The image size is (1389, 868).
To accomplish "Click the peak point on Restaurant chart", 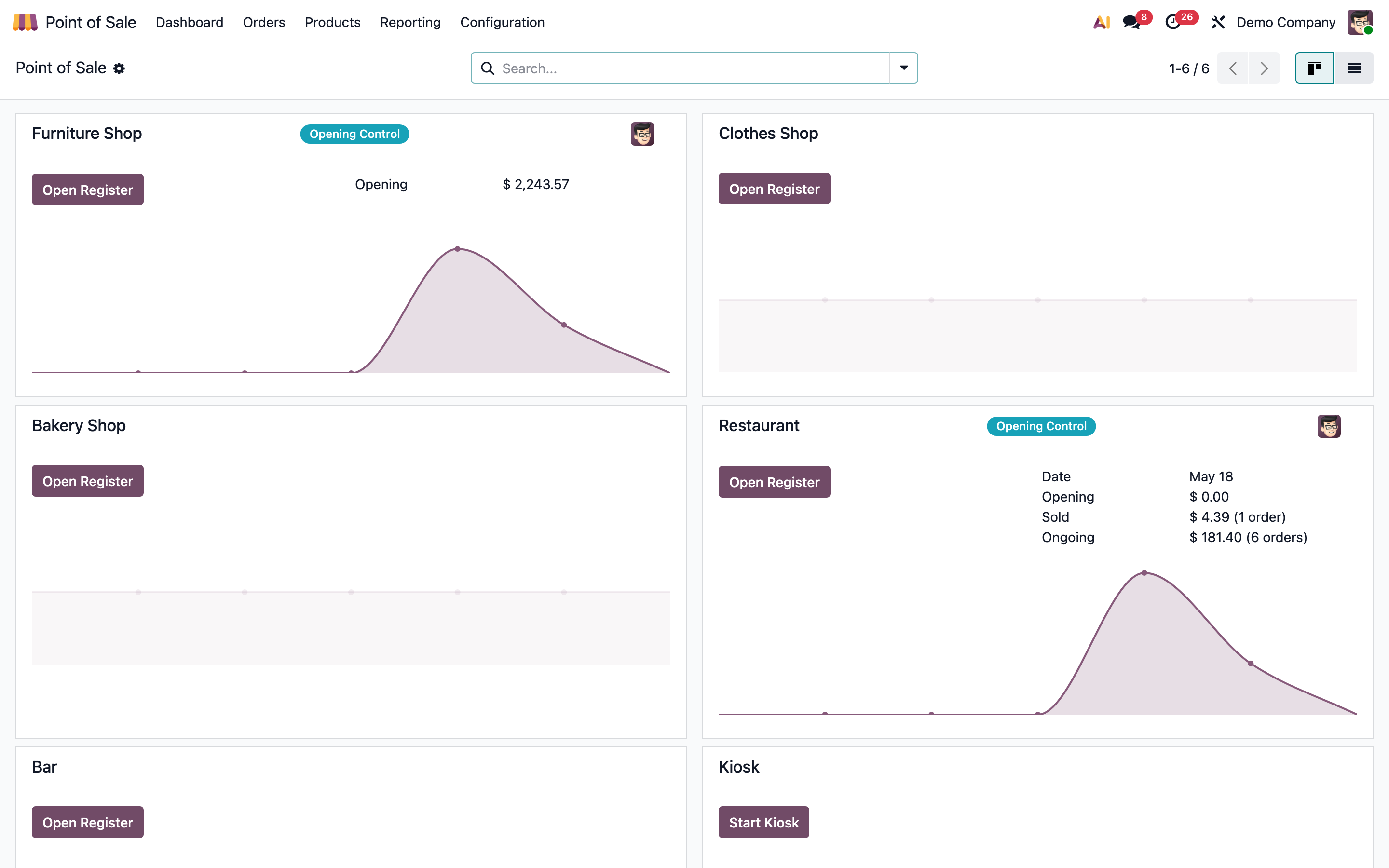I will pyautogui.click(x=1144, y=573).
